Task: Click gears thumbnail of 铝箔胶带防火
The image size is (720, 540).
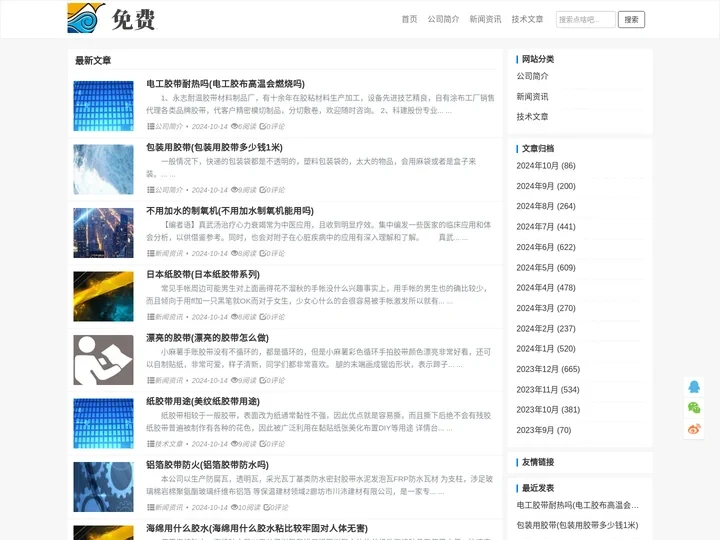Action: coord(103,487)
